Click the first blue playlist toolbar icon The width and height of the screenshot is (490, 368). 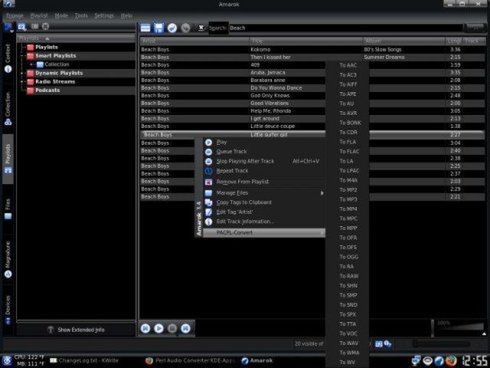click(145, 28)
